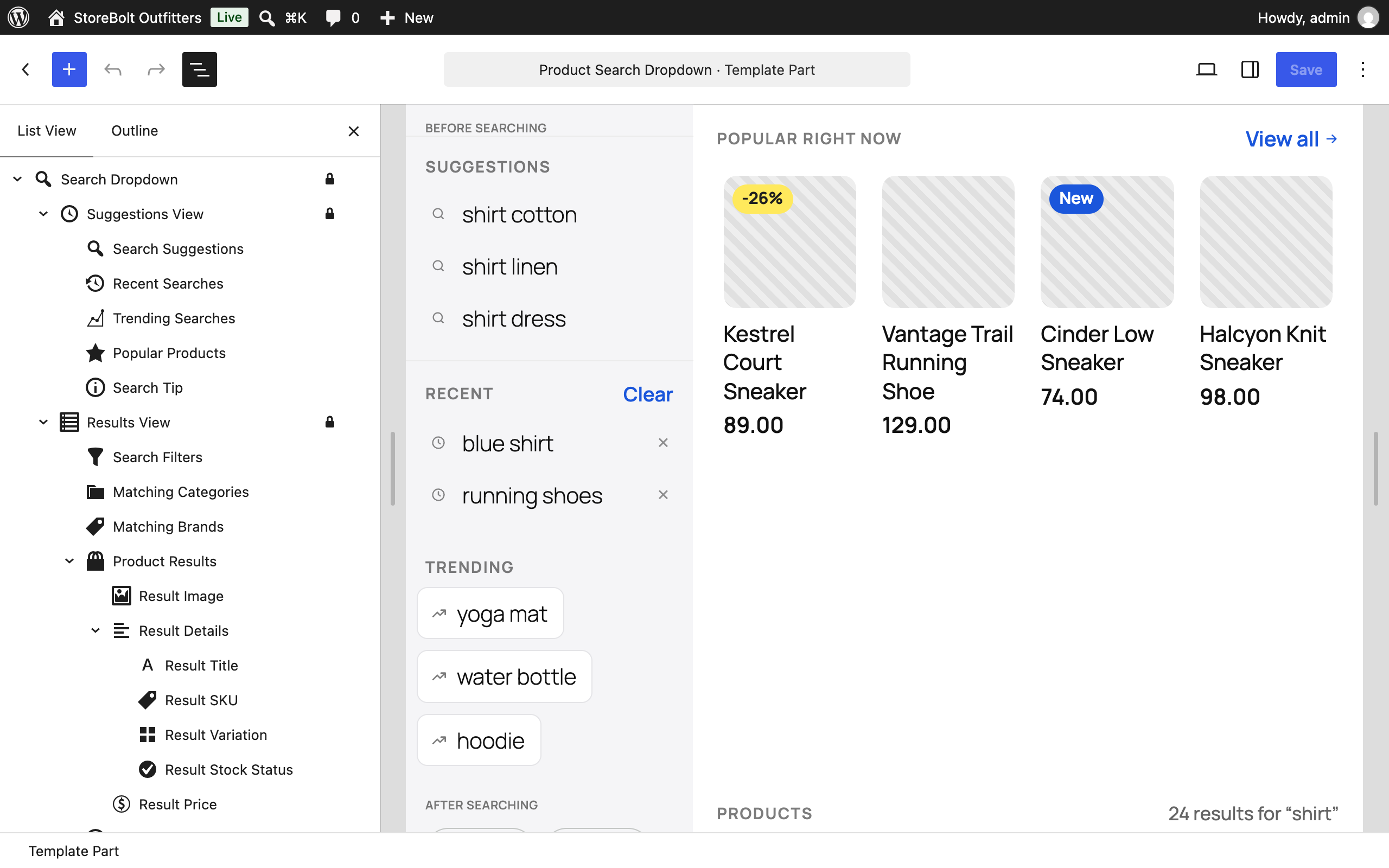This screenshot has width=1389, height=868.
Task: Open the New menu in admin bar
Action: 406,17
